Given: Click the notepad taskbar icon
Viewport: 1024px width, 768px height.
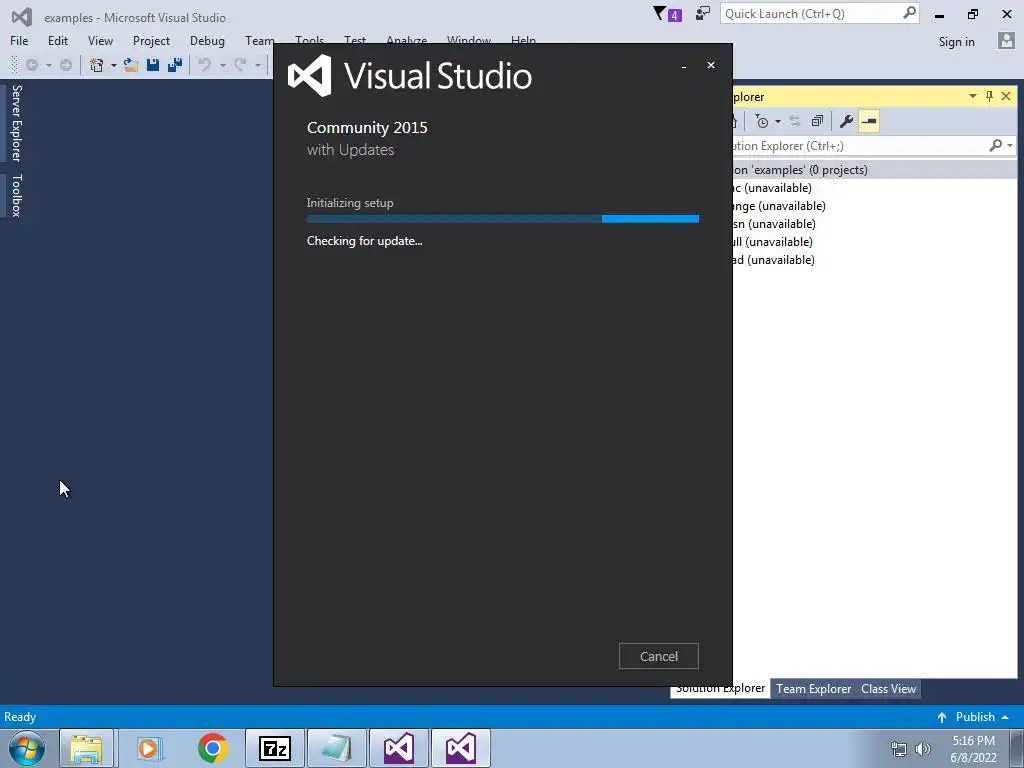Looking at the screenshot, I should pos(336,748).
